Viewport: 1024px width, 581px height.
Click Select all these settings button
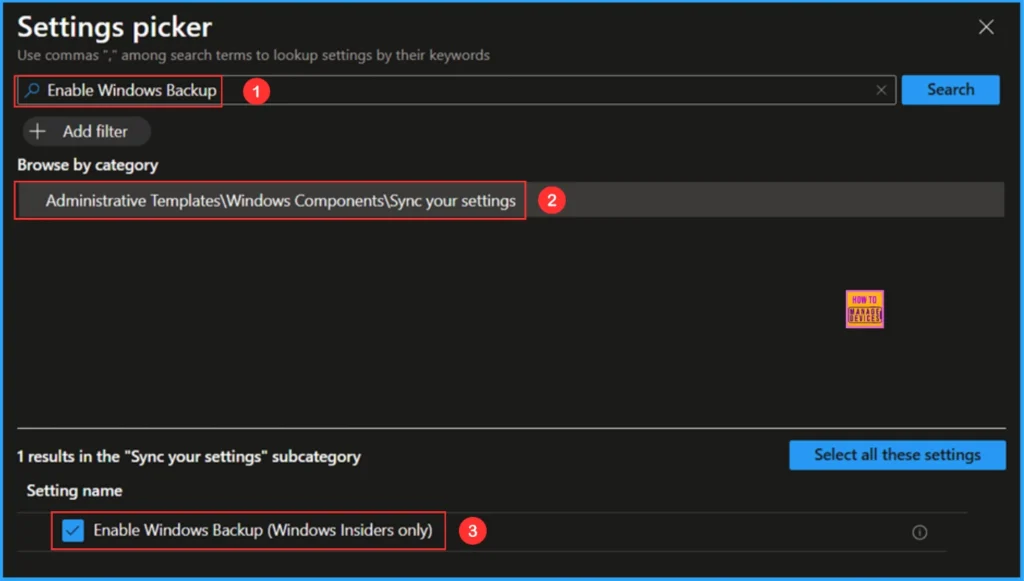[x=897, y=455]
